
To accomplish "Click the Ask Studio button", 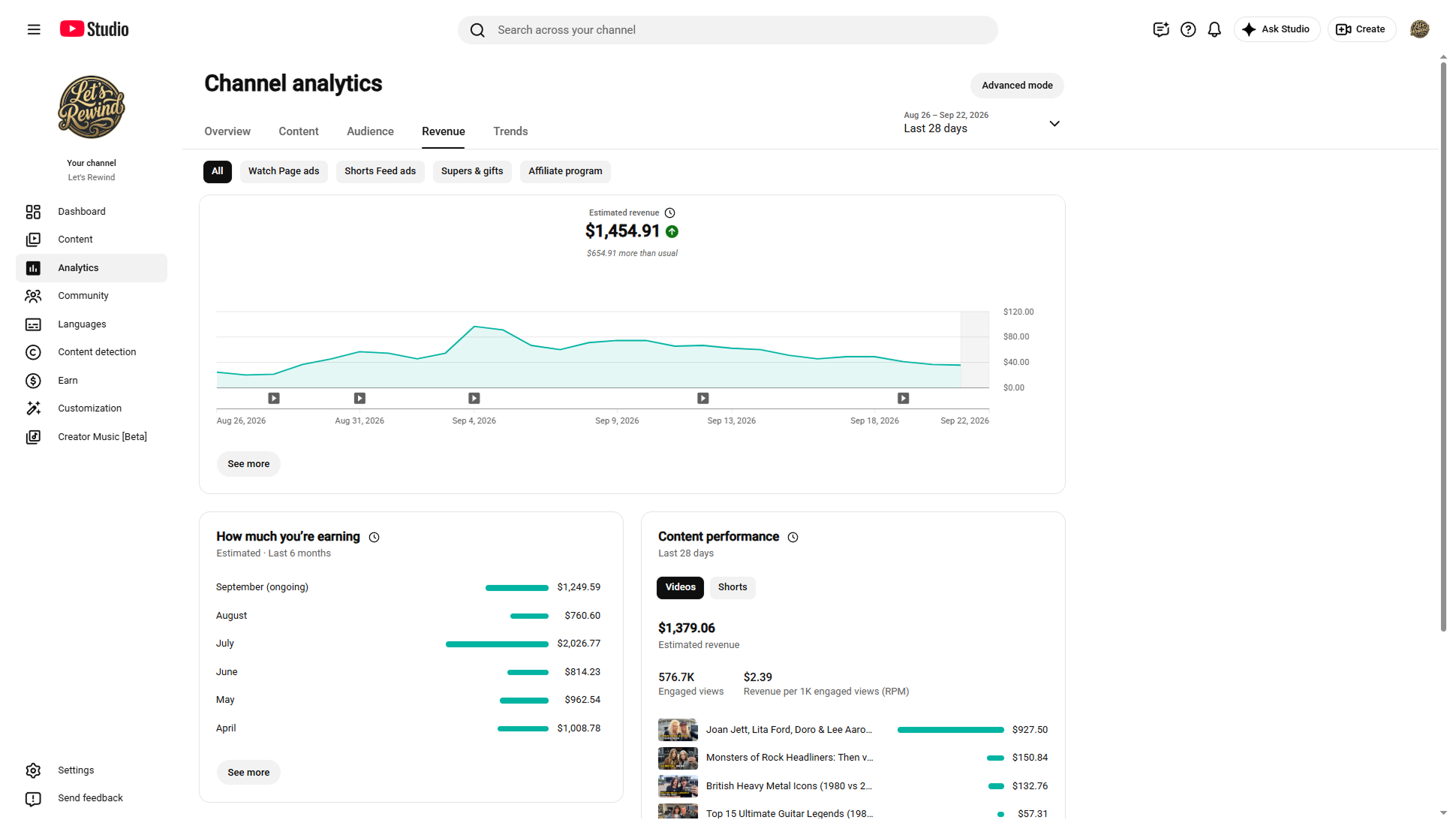I will (1277, 29).
